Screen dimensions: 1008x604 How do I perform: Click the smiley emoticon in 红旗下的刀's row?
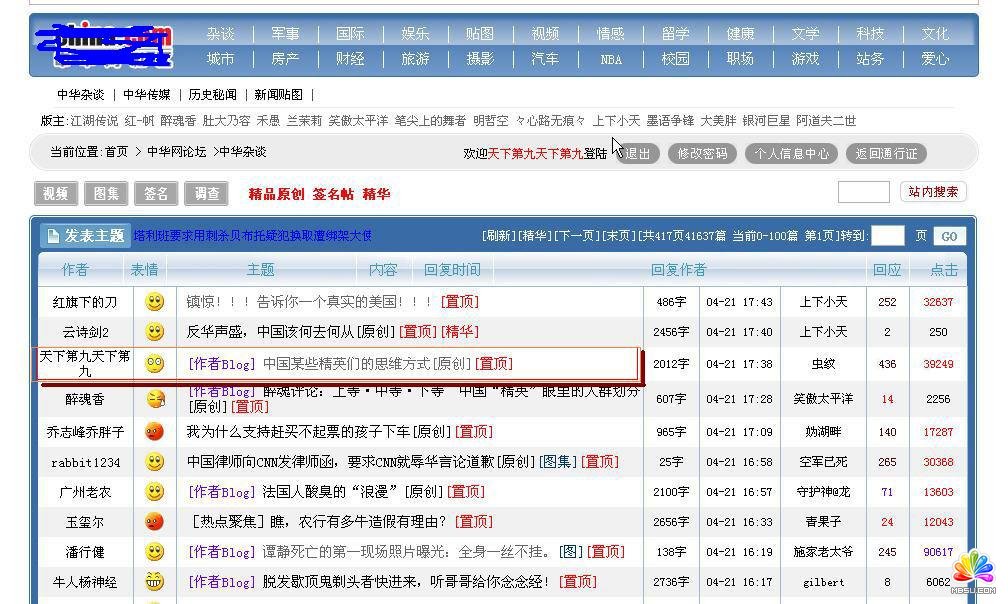point(154,301)
